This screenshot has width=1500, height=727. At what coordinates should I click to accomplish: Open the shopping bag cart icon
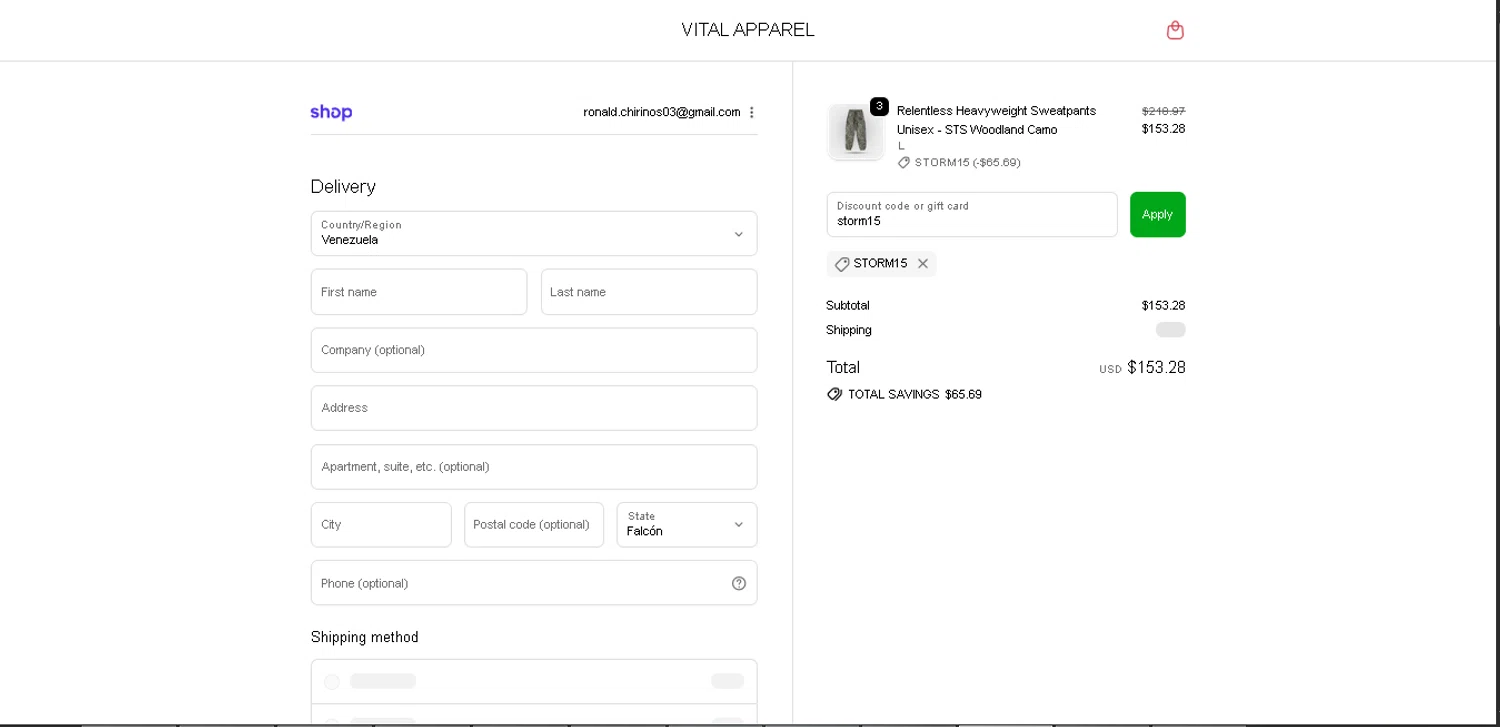pos(1175,30)
